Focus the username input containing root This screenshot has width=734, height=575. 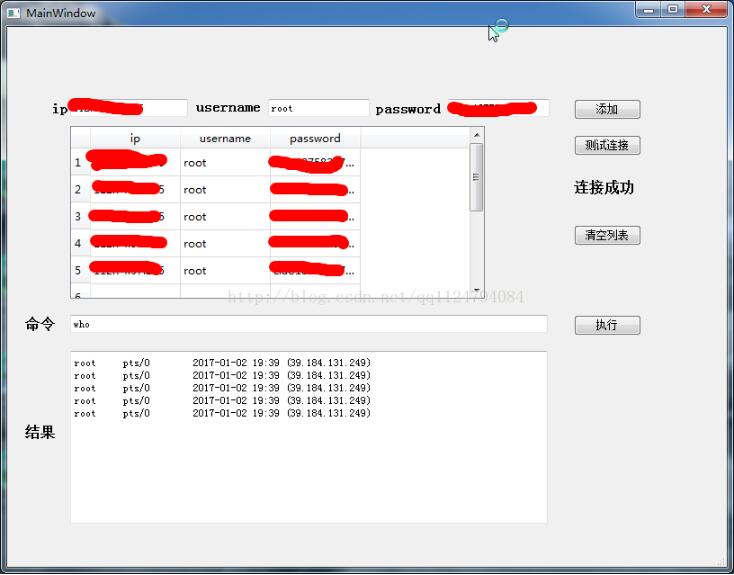click(x=318, y=108)
